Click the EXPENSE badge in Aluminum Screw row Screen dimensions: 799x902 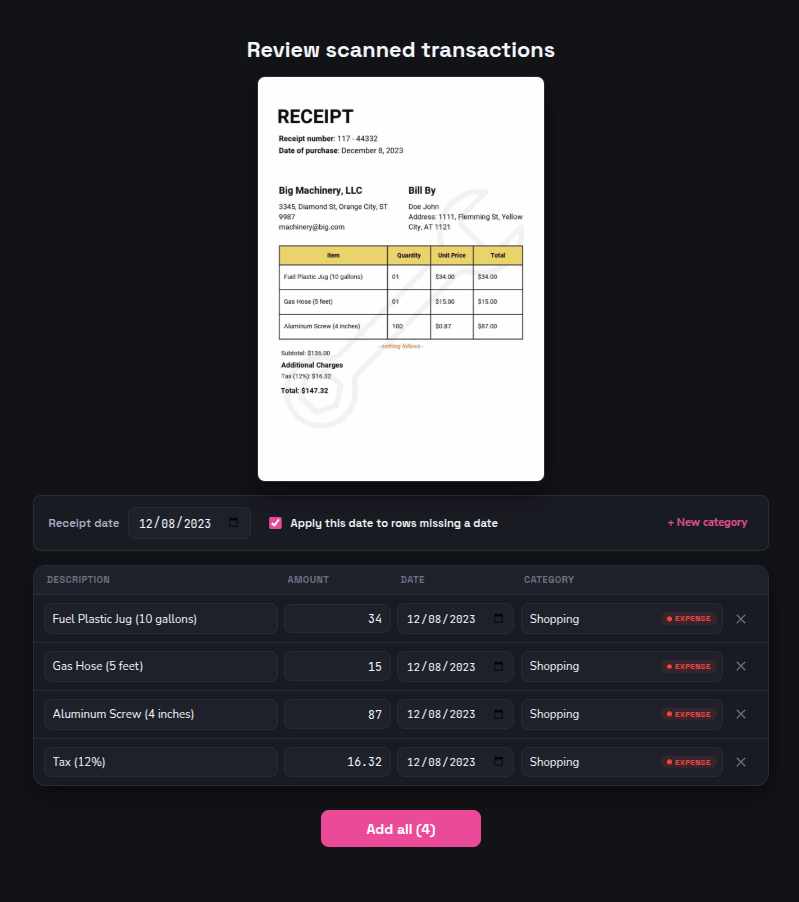click(689, 714)
